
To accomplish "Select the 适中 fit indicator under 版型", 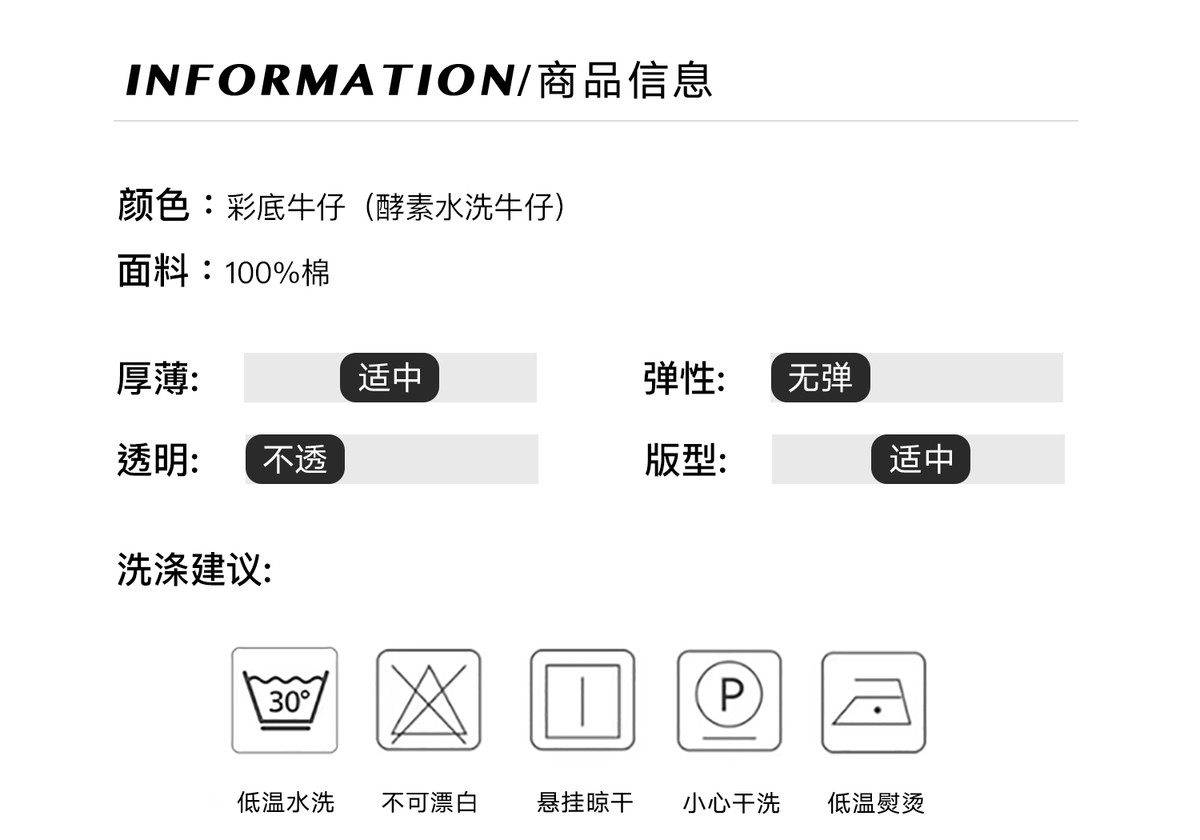I will coord(920,460).
